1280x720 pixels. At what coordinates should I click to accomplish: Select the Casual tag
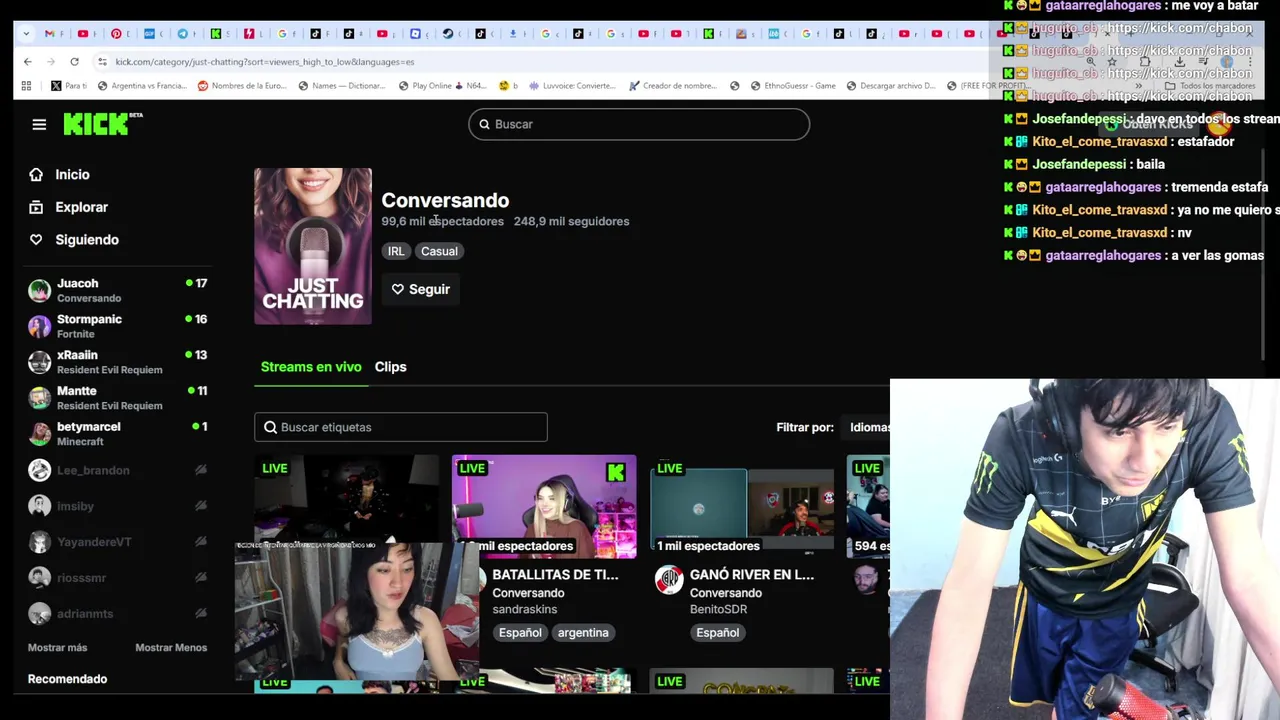click(439, 251)
